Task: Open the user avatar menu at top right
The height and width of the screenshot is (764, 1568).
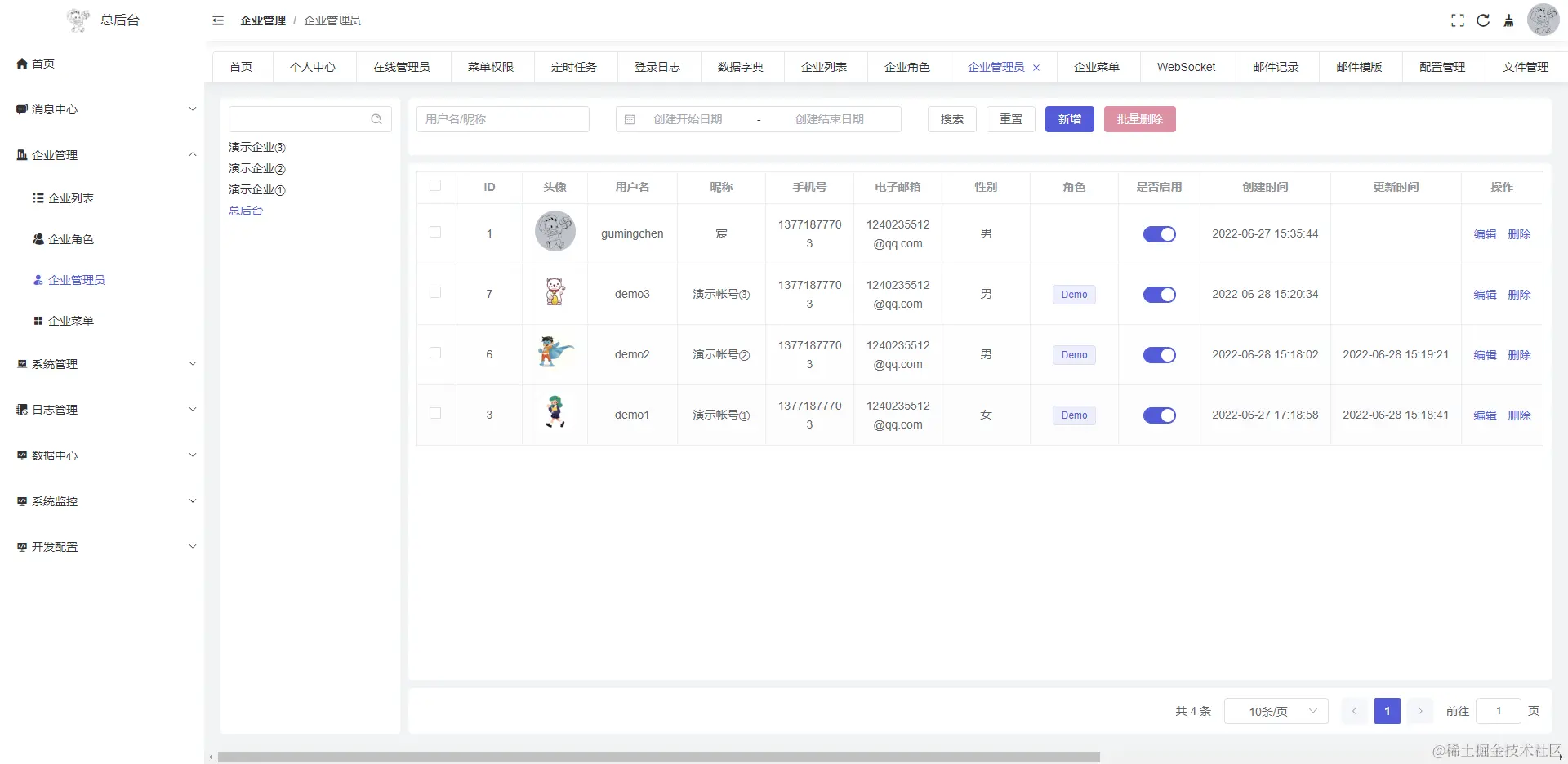Action: click(x=1543, y=20)
